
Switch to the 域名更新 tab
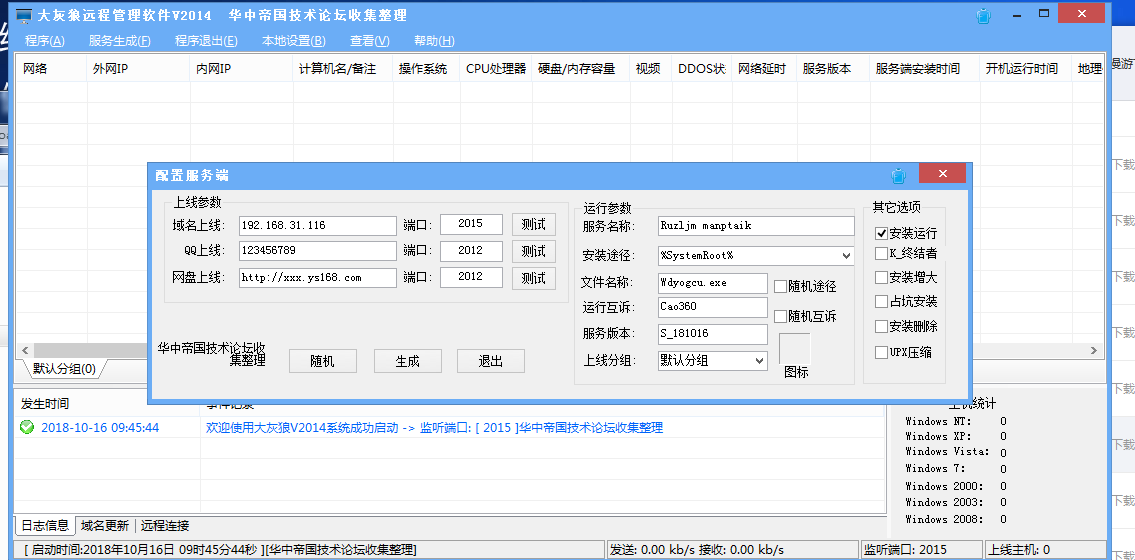(x=106, y=525)
